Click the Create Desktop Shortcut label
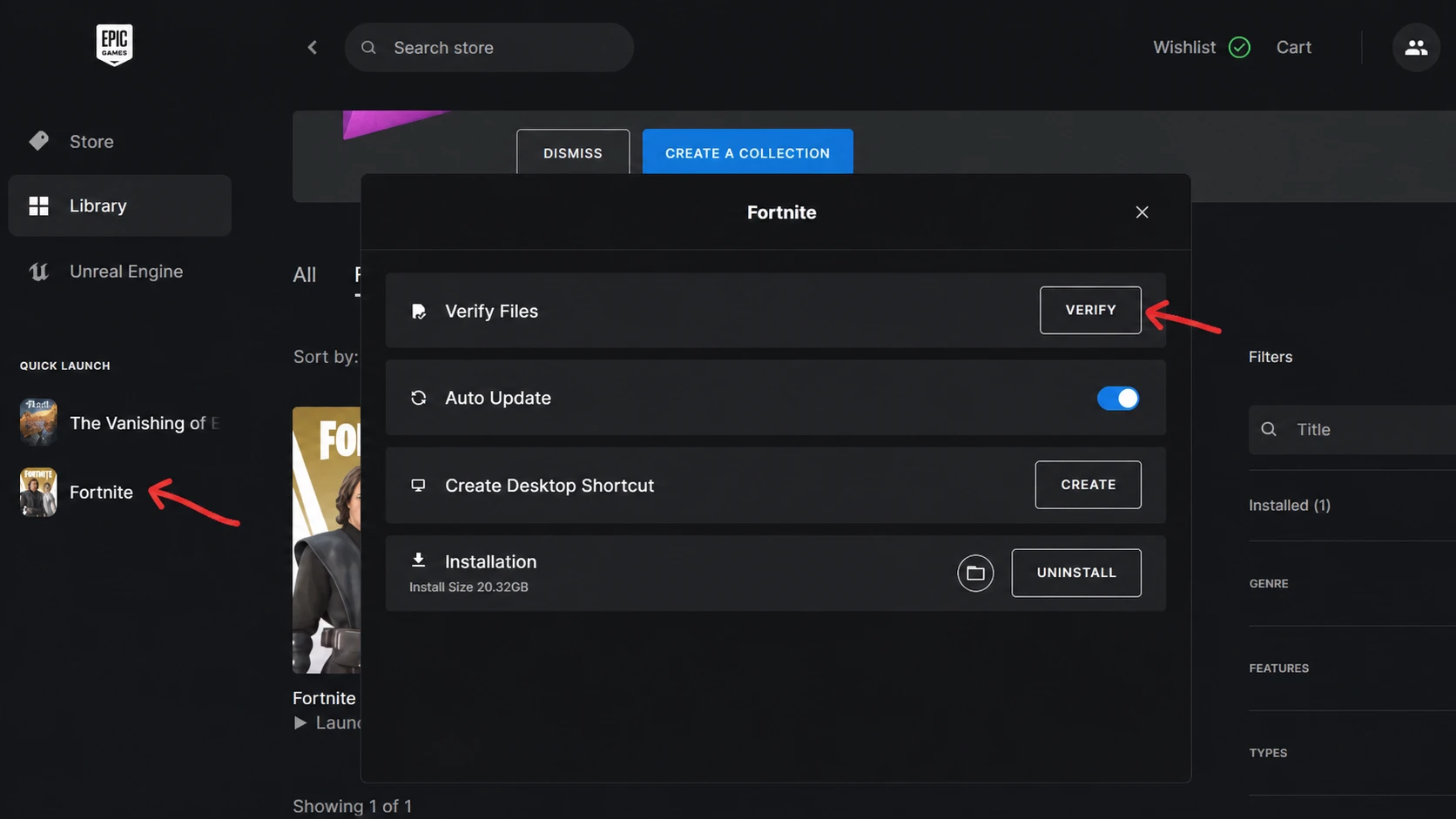Screen dimensions: 1456x819 tap(549, 486)
